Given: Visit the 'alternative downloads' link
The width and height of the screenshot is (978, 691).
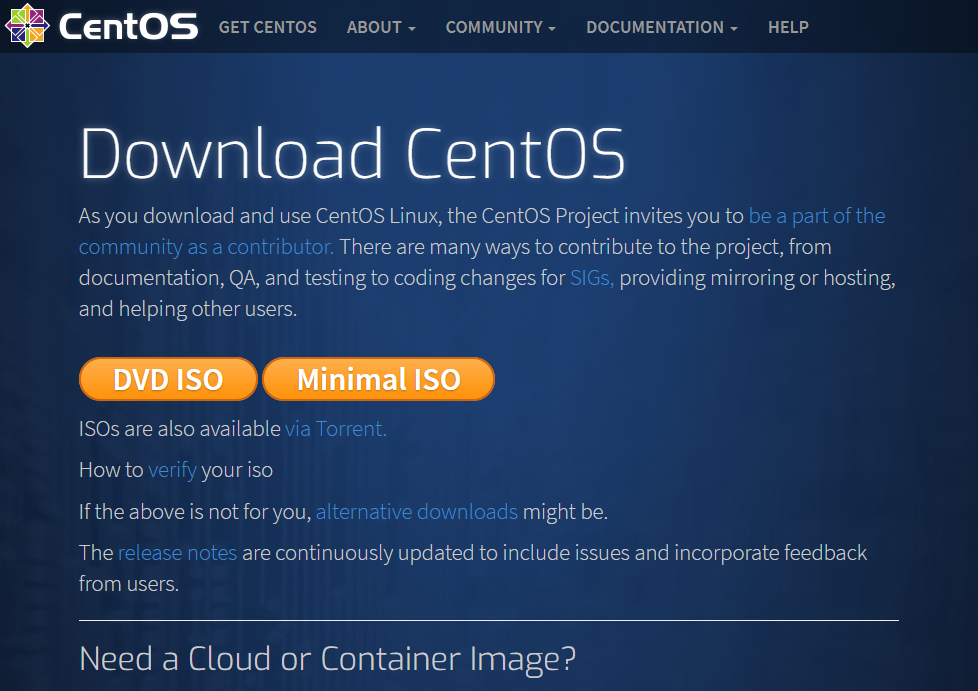Looking at the screenshot, I should pos(417,512).
